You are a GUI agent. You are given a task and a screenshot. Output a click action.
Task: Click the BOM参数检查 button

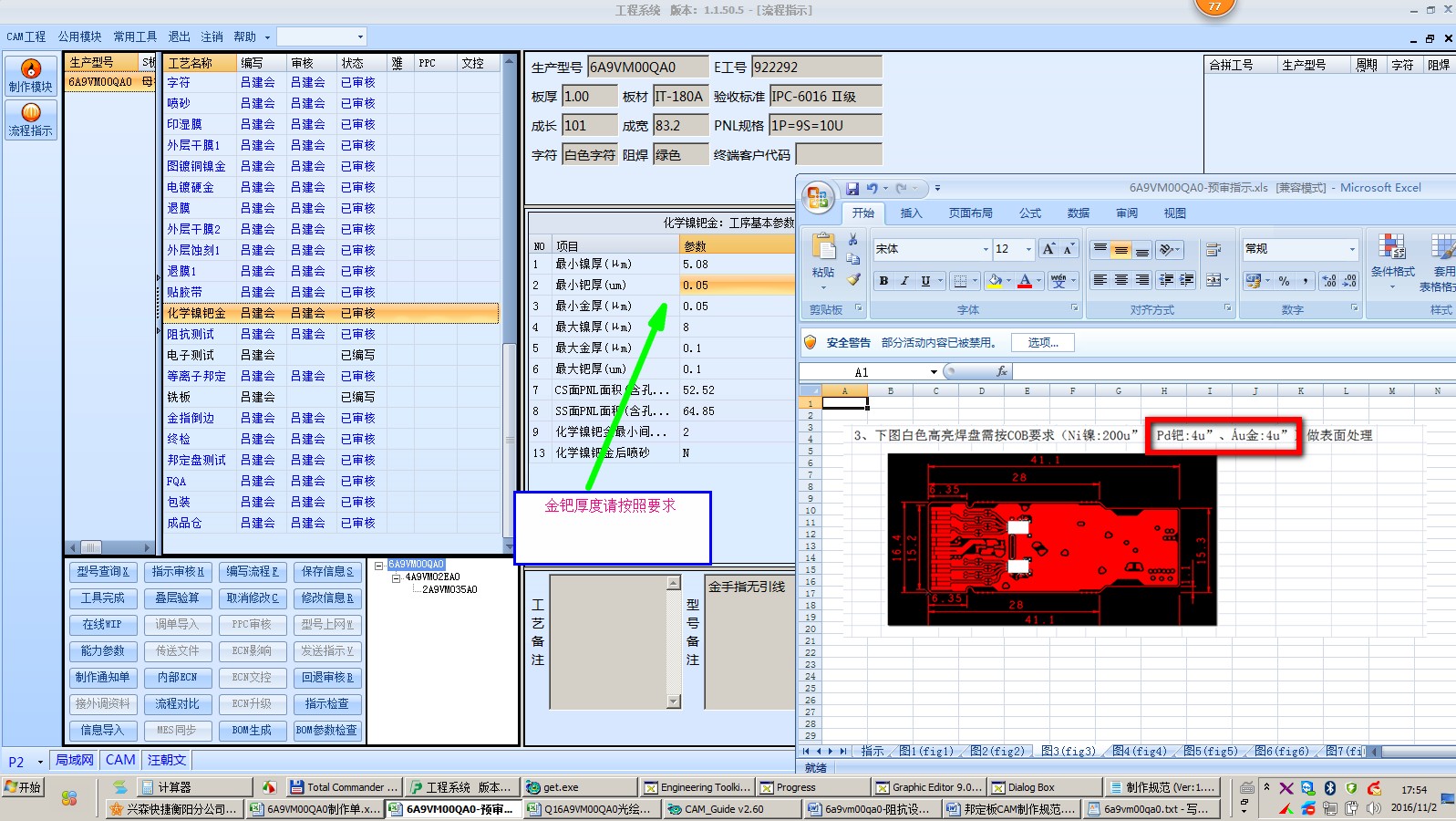(x=327, y=731)
